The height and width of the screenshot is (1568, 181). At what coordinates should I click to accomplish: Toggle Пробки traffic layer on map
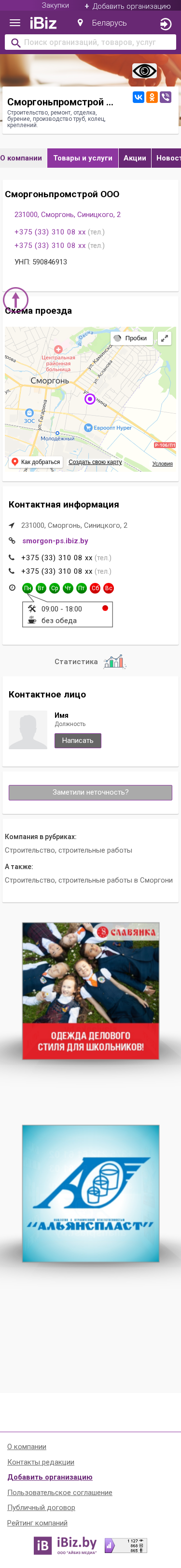tap(132, 338)
